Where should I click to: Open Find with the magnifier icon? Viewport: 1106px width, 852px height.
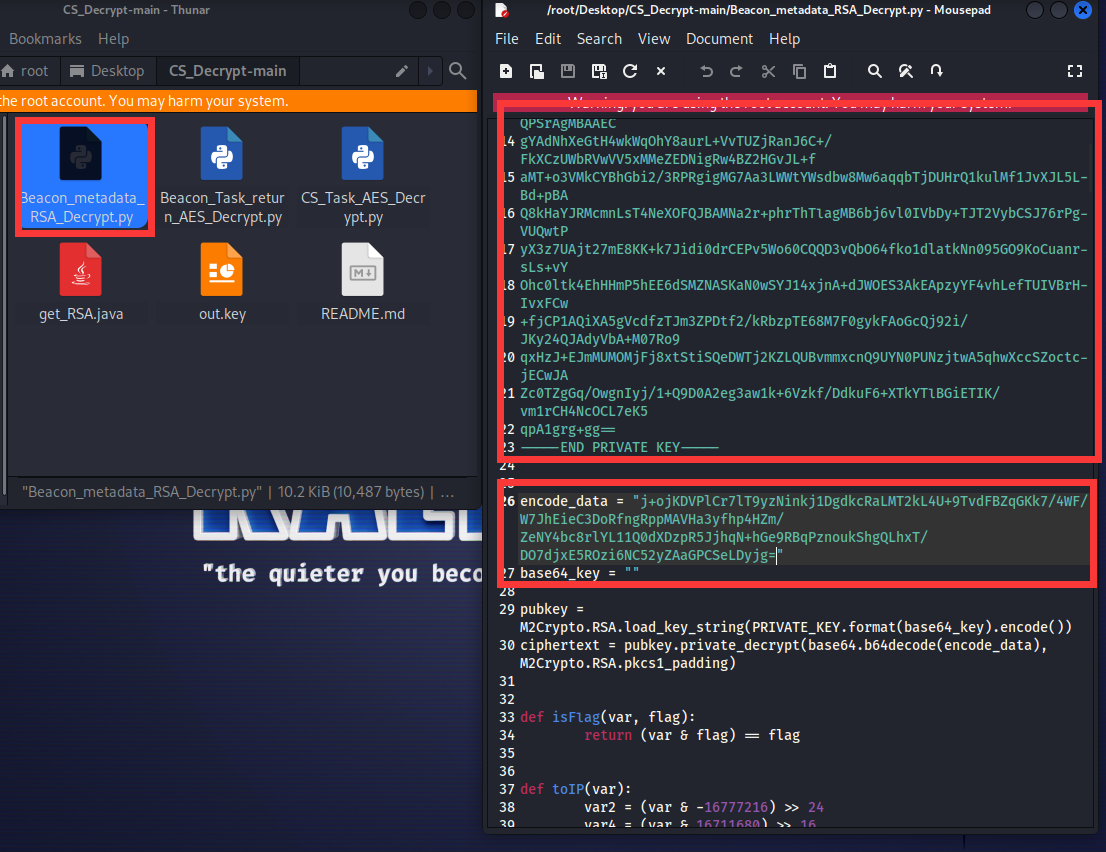(875, 71)
